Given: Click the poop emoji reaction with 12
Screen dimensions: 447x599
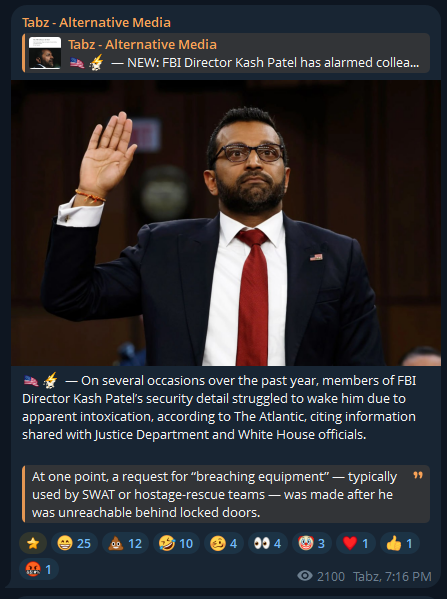Looking at the screenshot, I should tap(125, 543).
